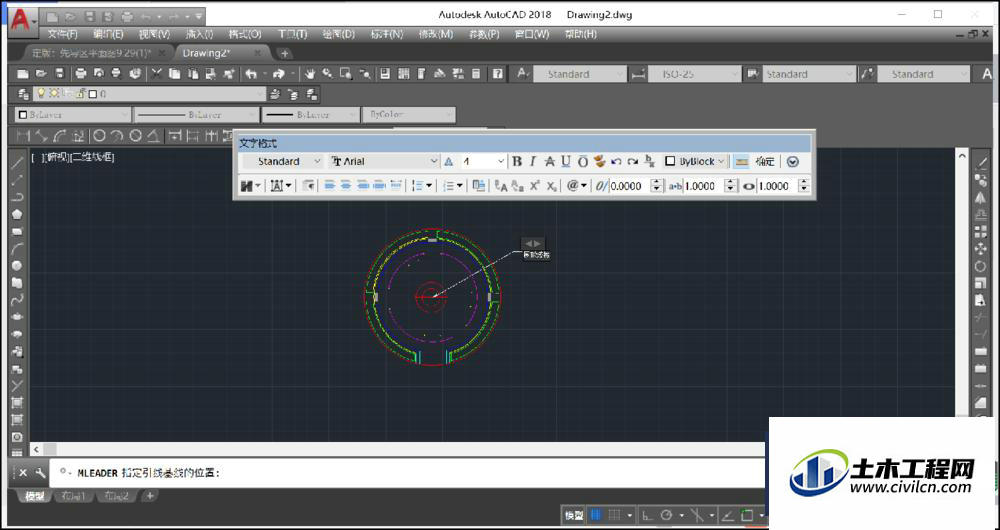Click the 确定 button

765,161
